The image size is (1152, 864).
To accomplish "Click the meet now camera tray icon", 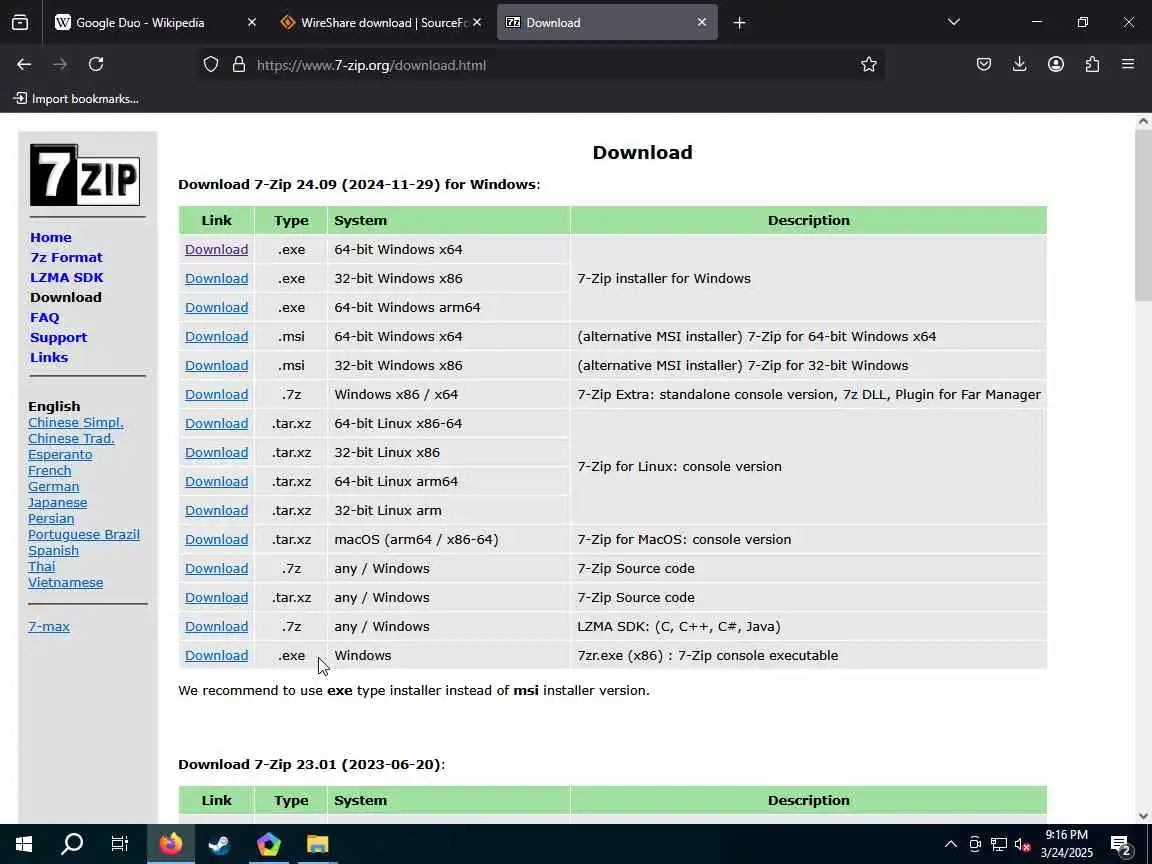I will 975,844.
